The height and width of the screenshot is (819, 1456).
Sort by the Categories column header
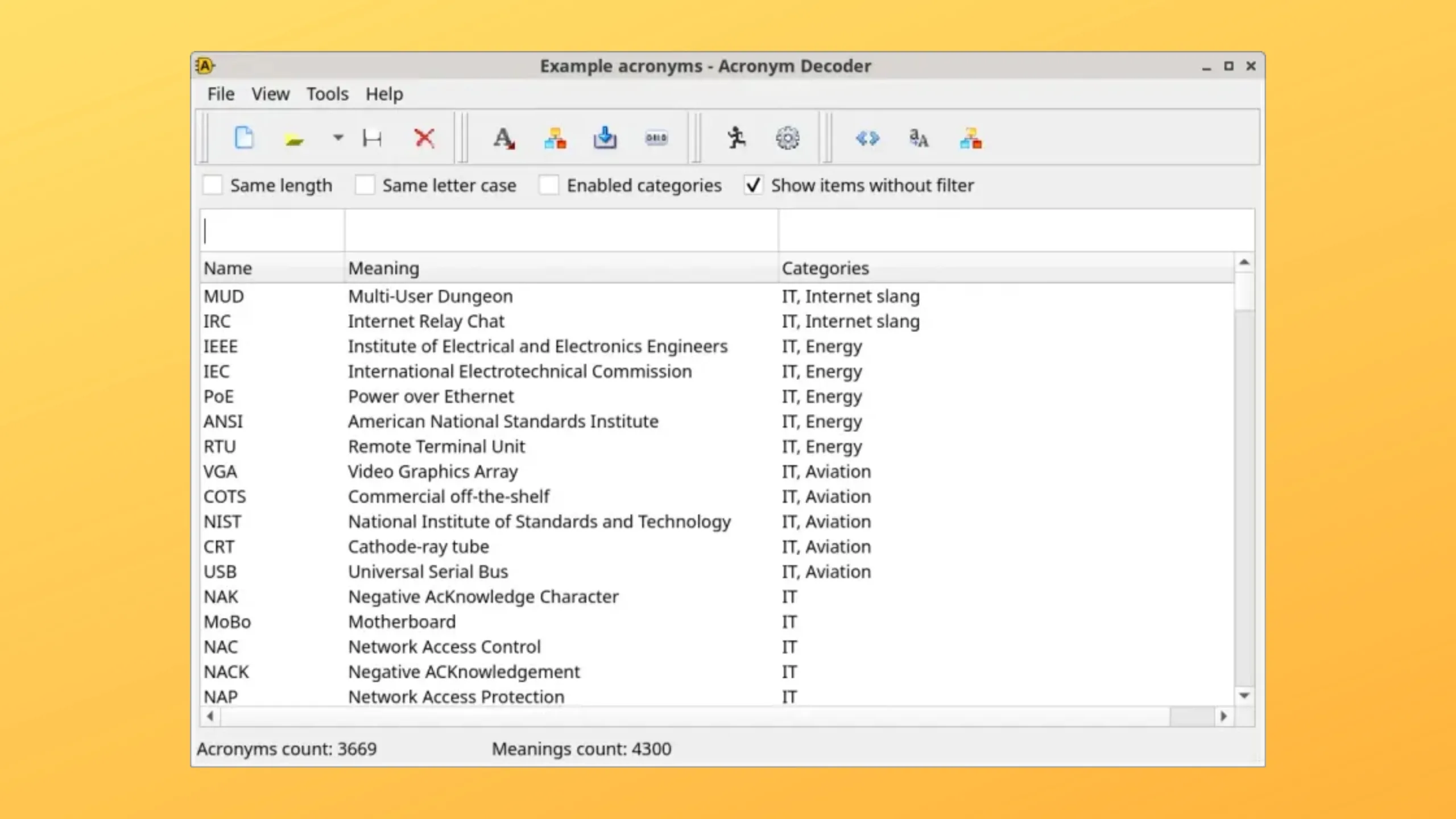click(1006, 268)
